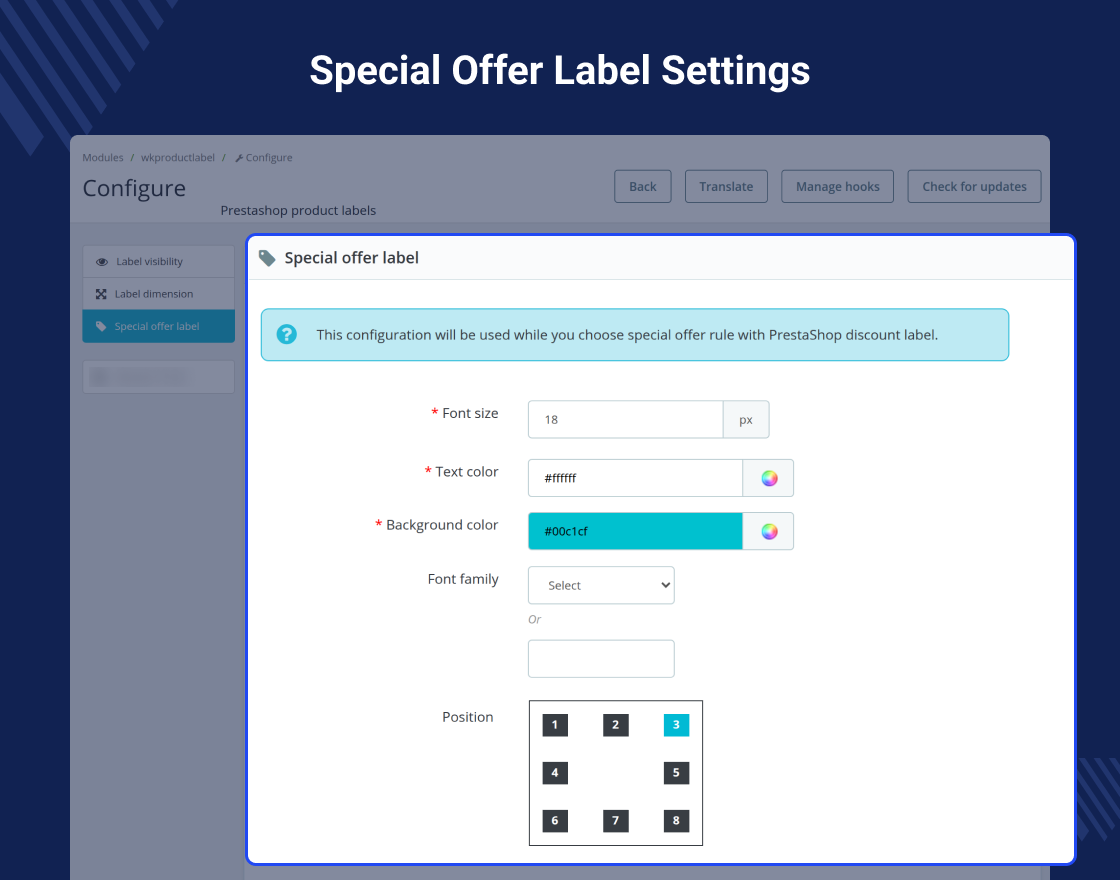Click the Special offer label panel title
The width and height of the screenshot is (1120, 880).
tap(351, 258)
